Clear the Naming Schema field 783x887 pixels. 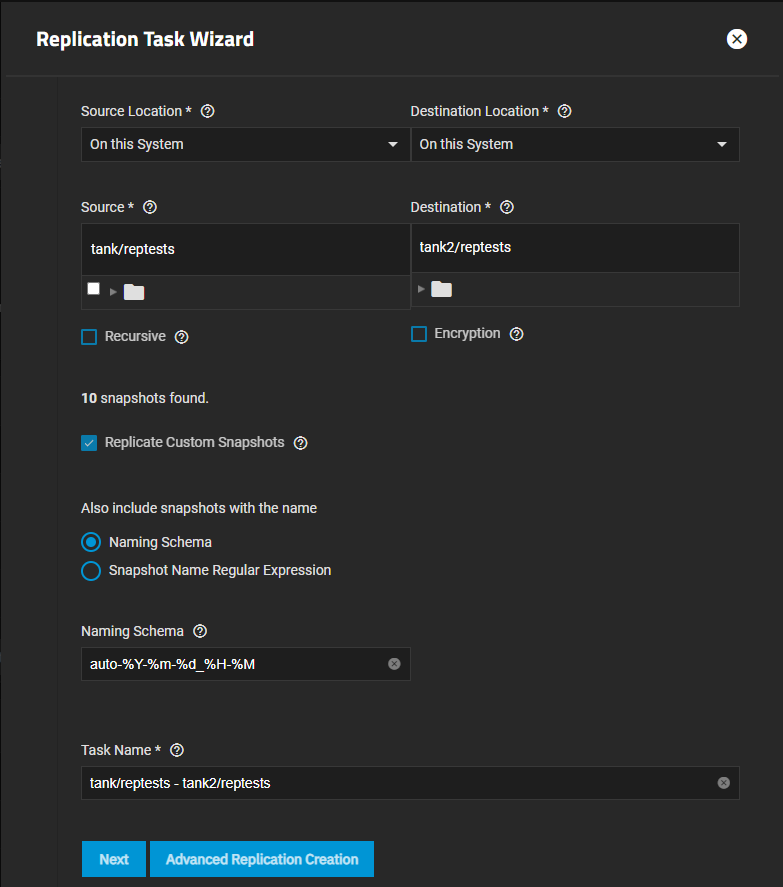[x=394, y=664]
